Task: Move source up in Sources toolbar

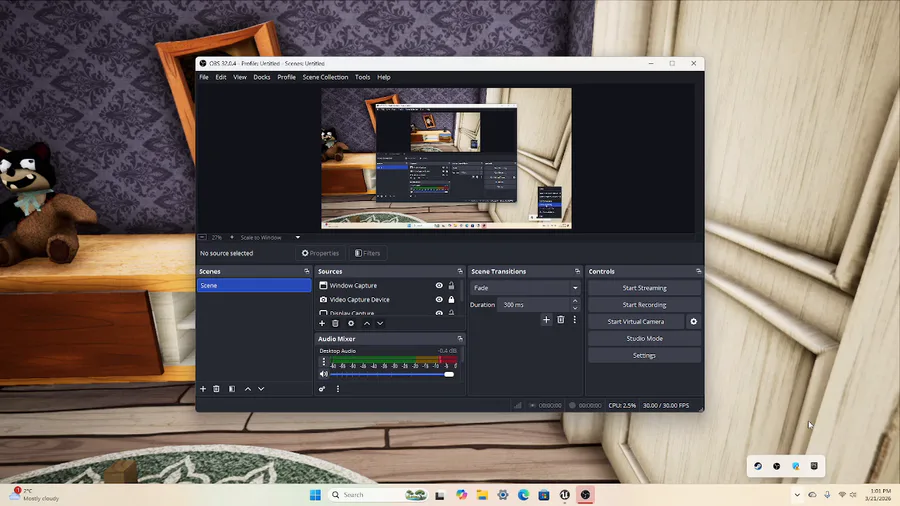Action: pyautogui.click(x=367, y=323)
